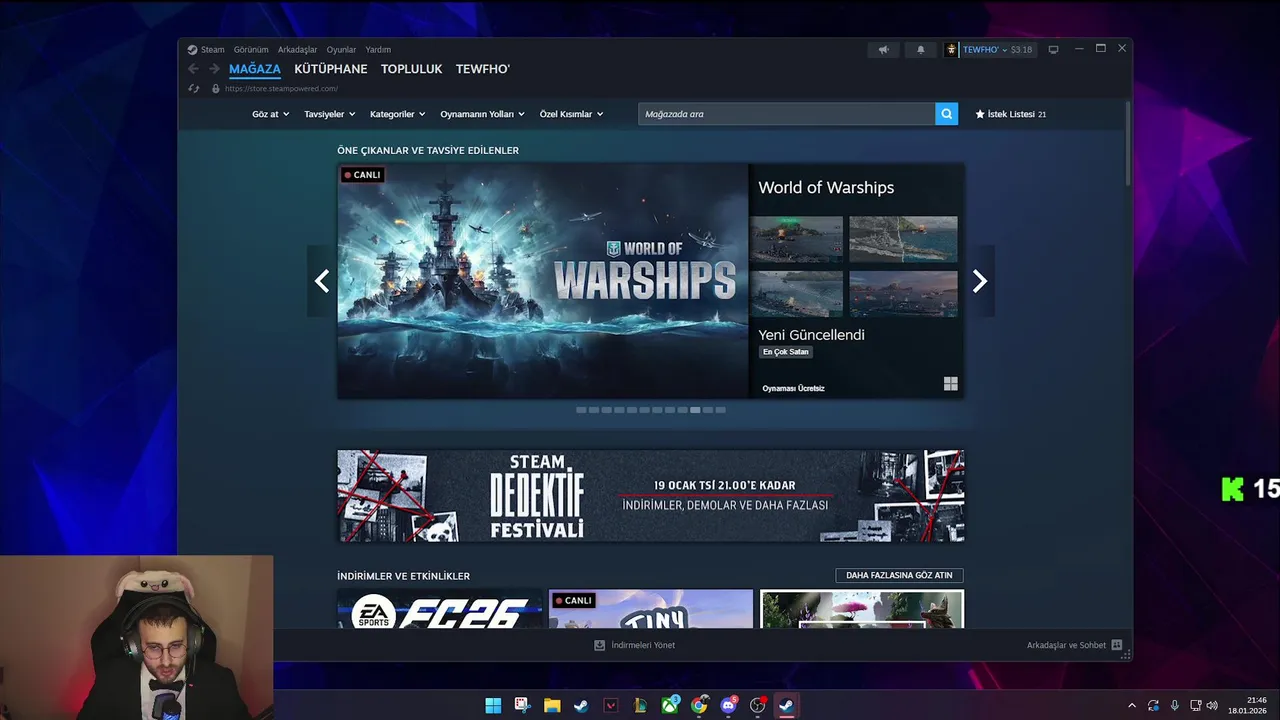Viewport: 1280px width, 720px height.
Task: Open League of Legends taskbar icon
Action: pyautogui.click(x=640, y=705)
